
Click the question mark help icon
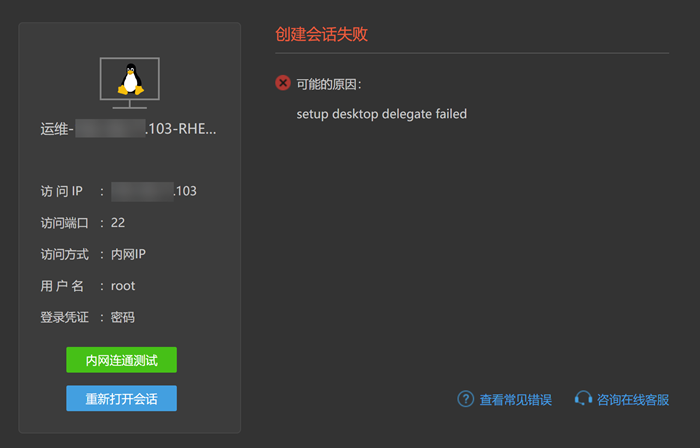(465, 399)
